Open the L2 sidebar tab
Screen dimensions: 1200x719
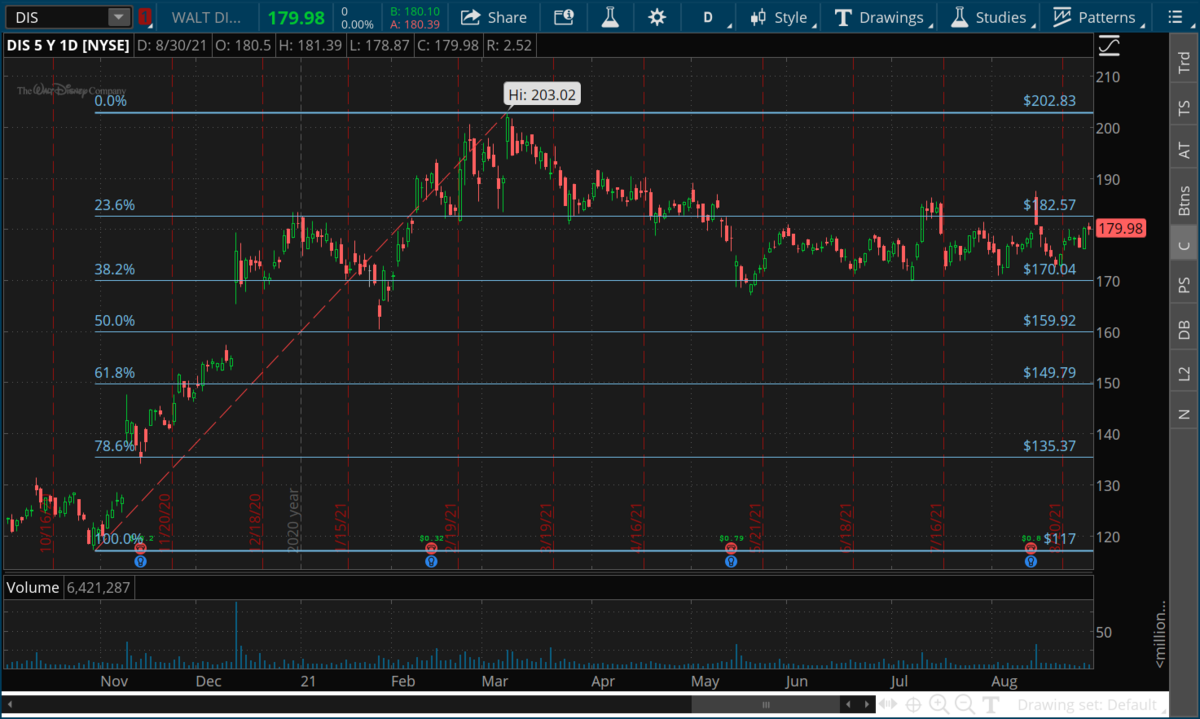[1184, 373]
